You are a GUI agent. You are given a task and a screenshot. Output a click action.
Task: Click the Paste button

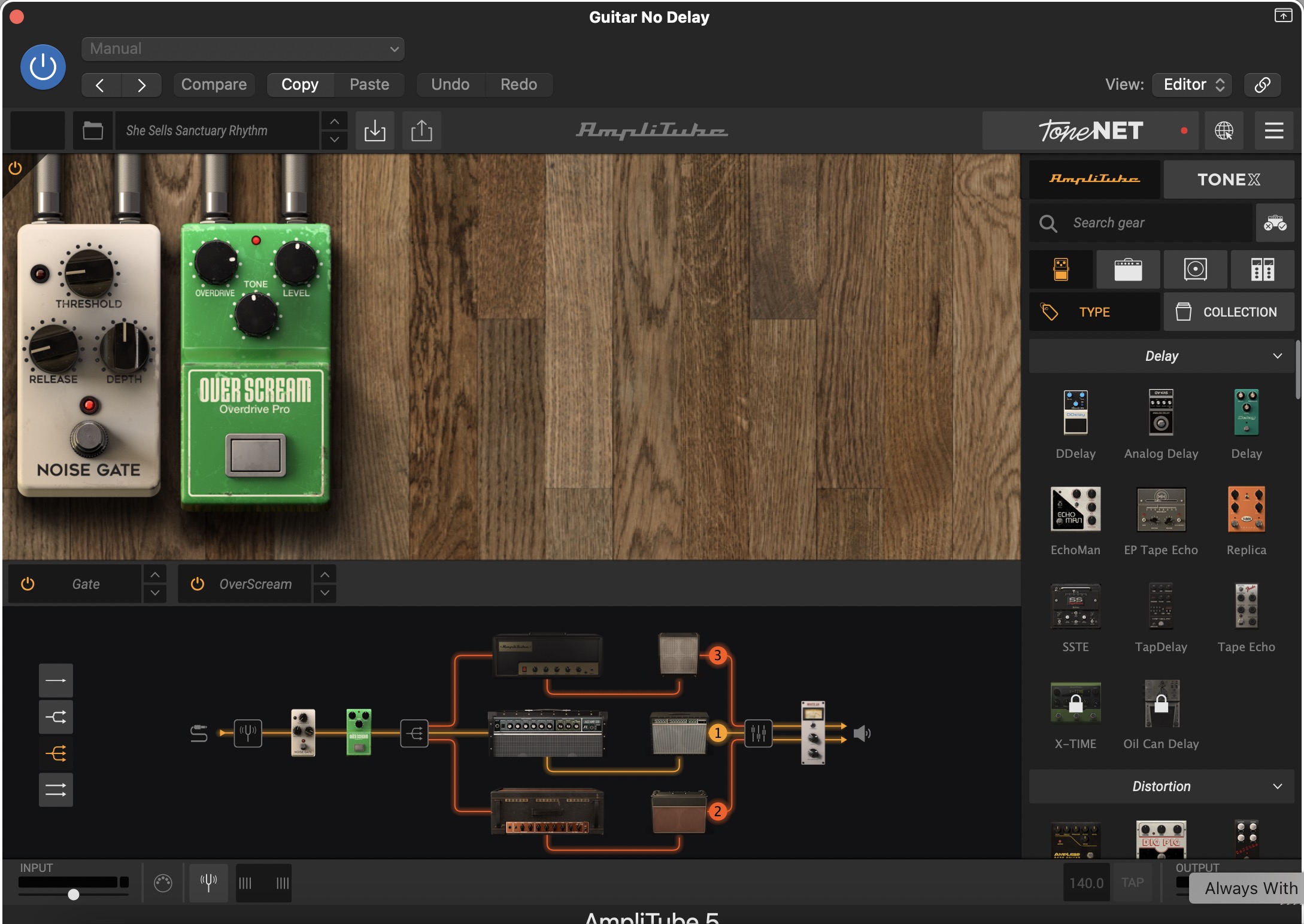(369, 84)
